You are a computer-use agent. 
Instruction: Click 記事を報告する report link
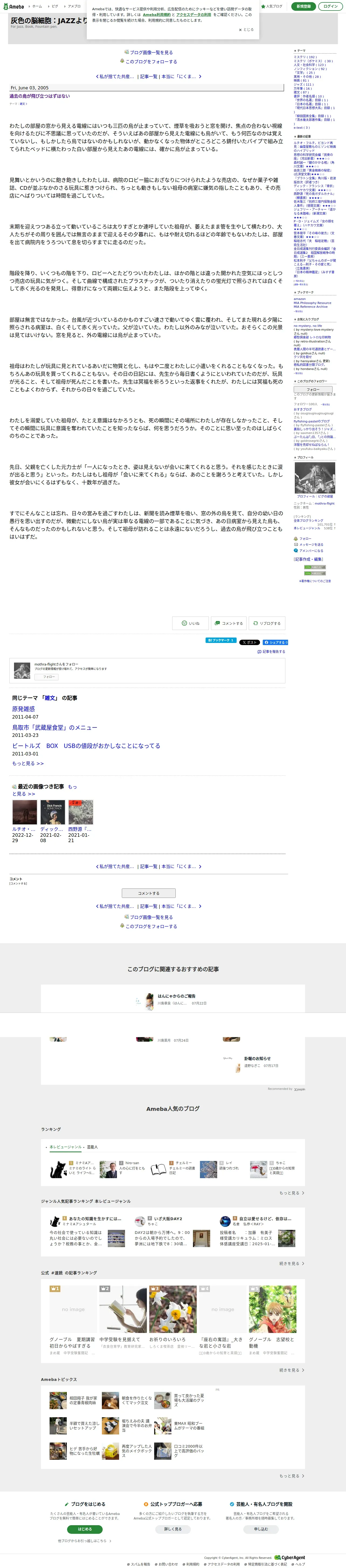click(x=272, y=651)
